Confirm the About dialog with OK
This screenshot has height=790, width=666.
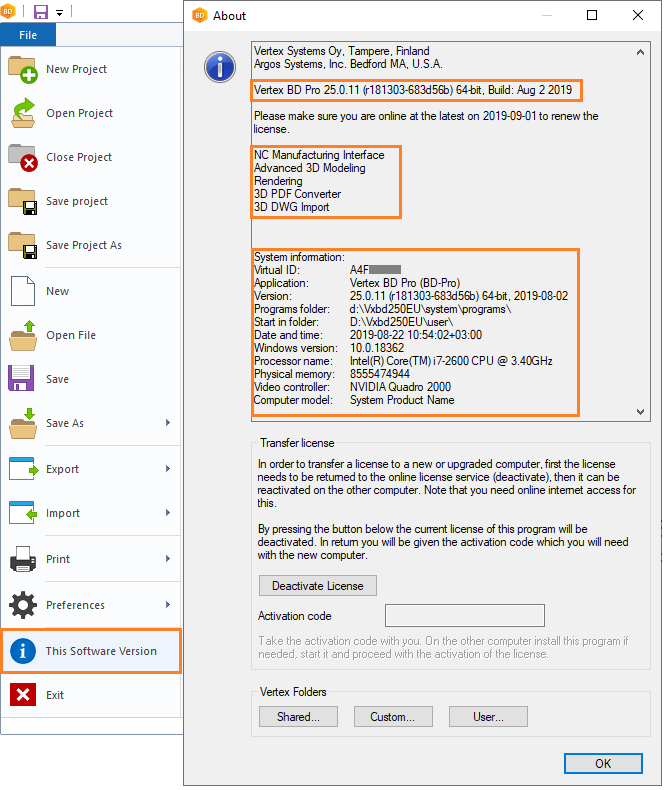603,764
